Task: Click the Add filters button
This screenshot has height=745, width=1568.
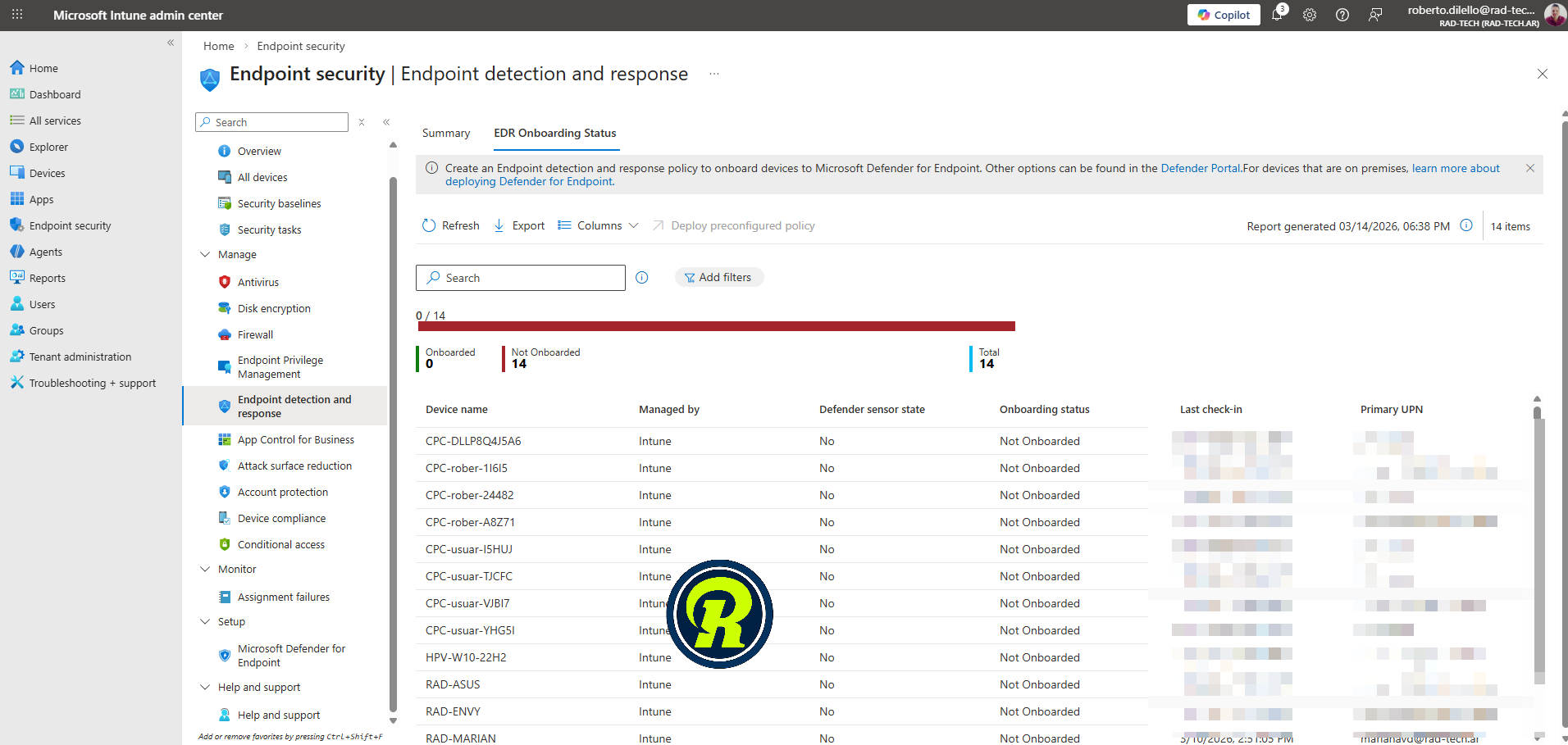Action: click(x=718, y=278)
